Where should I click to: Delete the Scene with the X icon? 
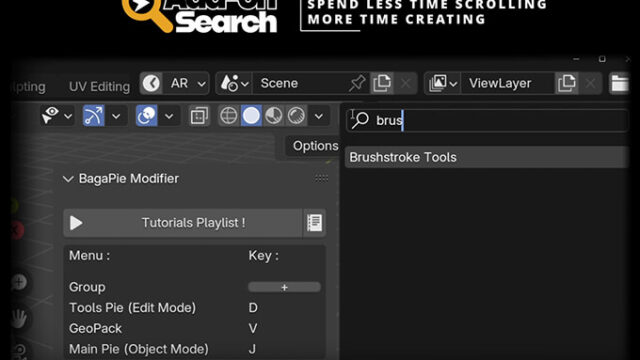point(405,83)
